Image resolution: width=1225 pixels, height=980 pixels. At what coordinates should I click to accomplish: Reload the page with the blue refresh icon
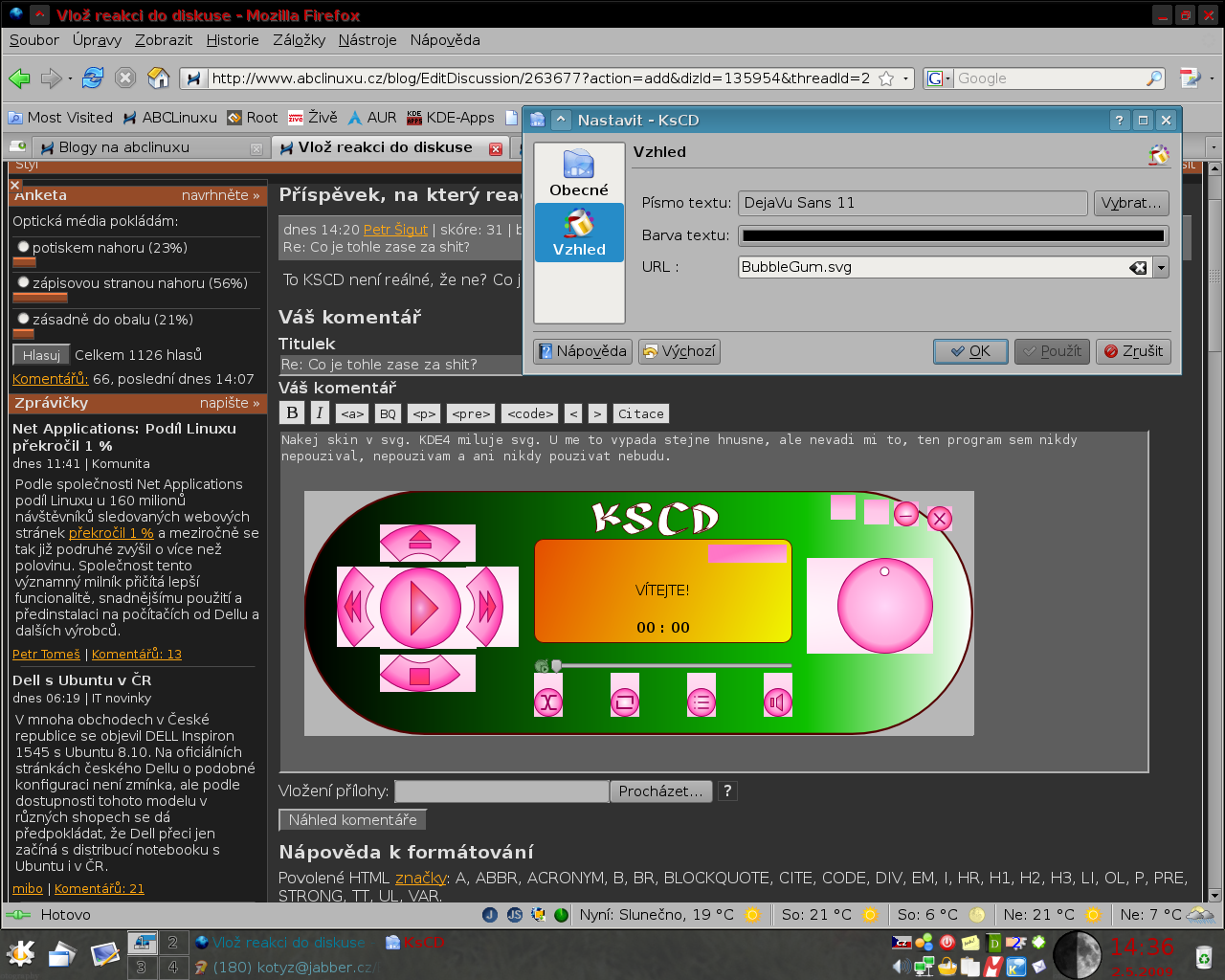point(93,78)
